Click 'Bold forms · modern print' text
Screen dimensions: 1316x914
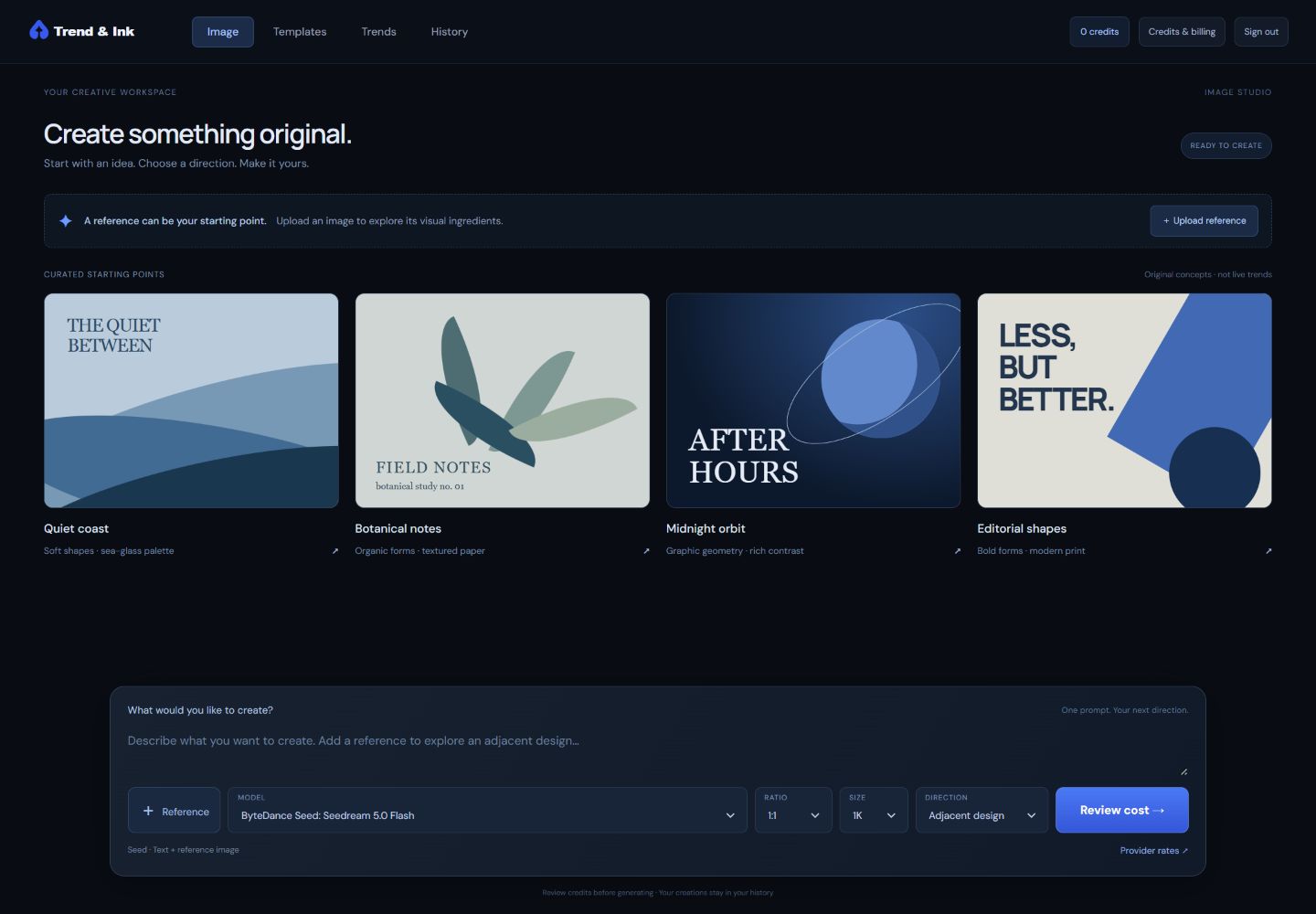tap(1031, 551)
